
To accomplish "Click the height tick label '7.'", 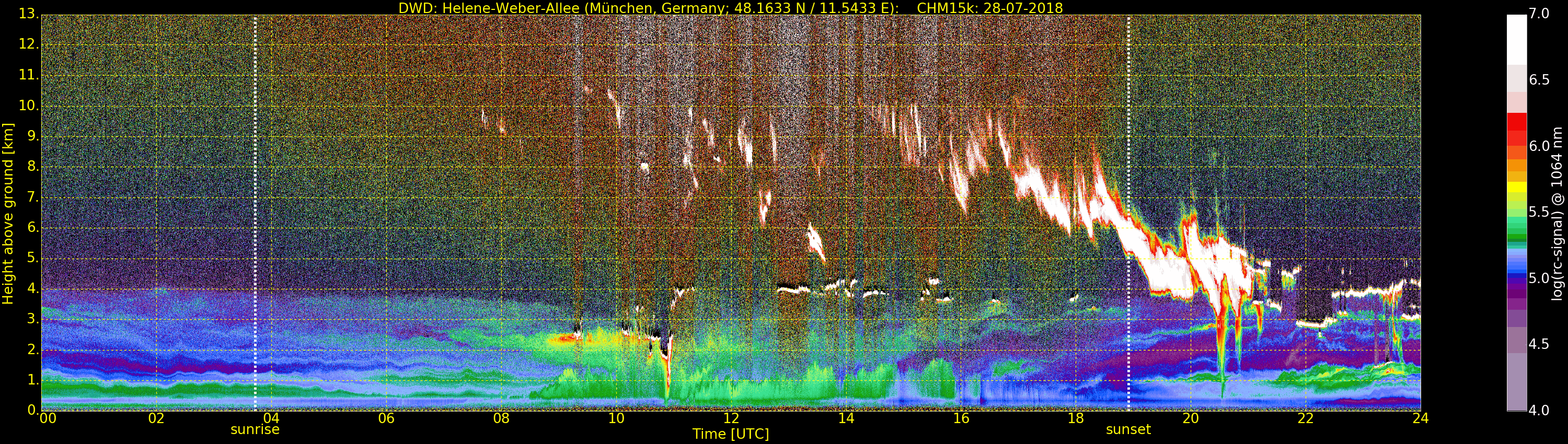I will [x=33, y=196].
